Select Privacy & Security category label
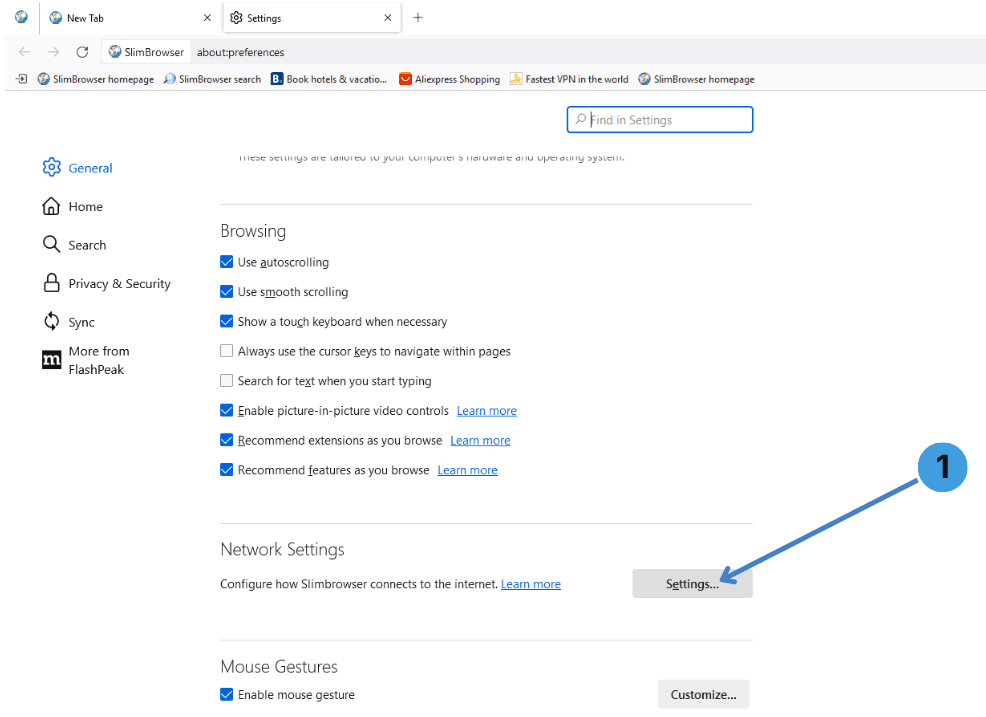Image resolution: width=986 pixels, height=717 pixels. 119,284
